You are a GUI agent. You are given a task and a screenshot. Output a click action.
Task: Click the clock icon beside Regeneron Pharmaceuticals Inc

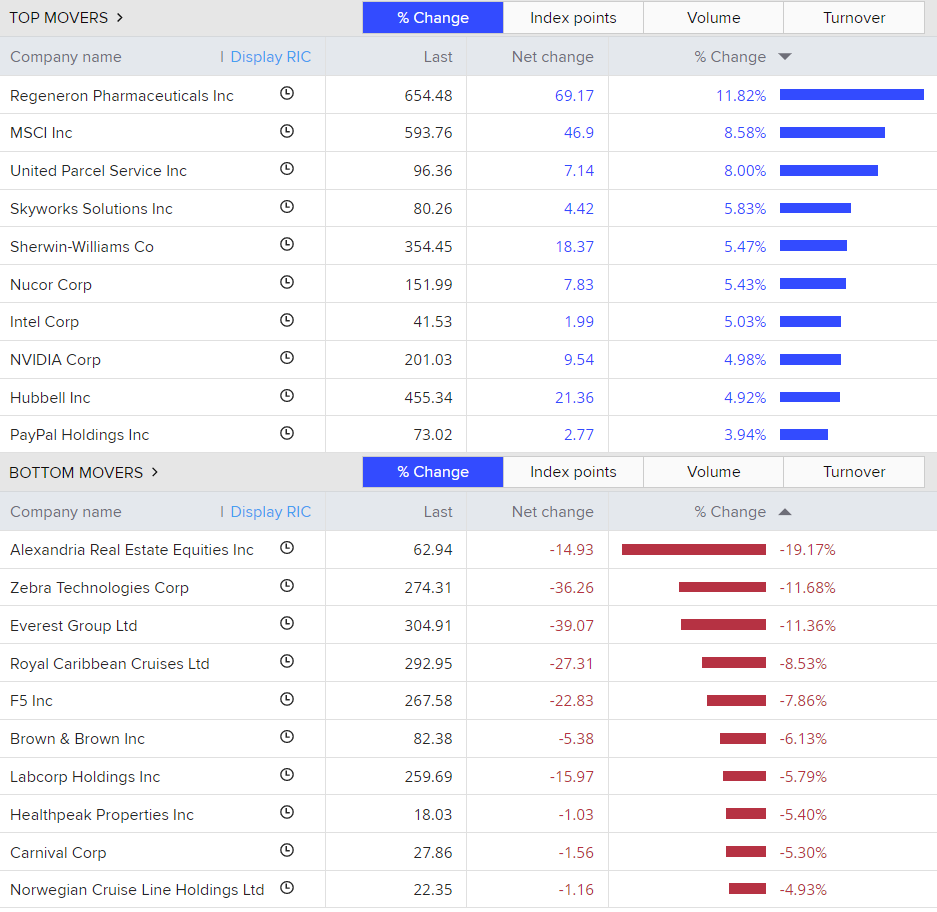coord(287,94)
